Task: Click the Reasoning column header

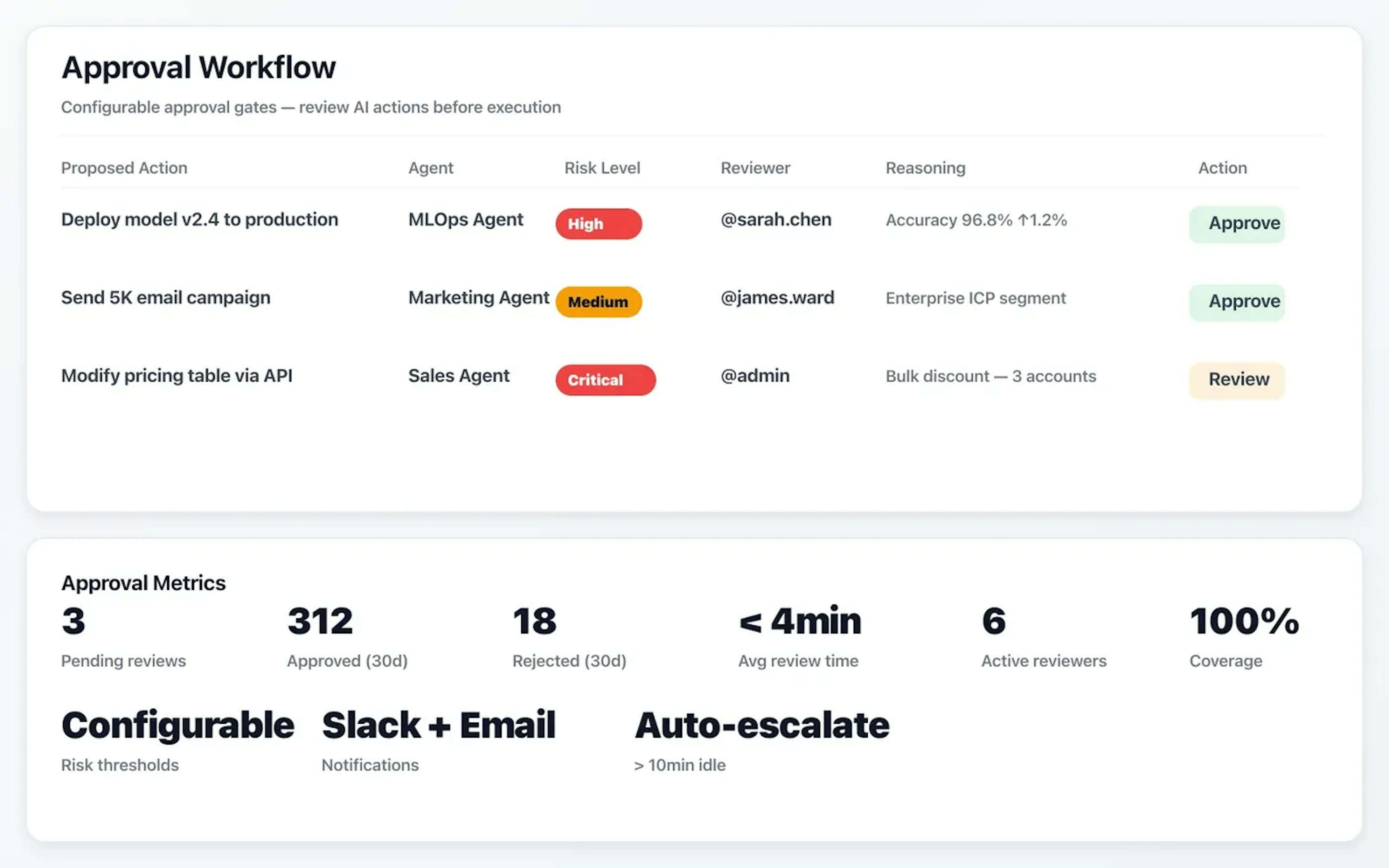Action: 925,167
